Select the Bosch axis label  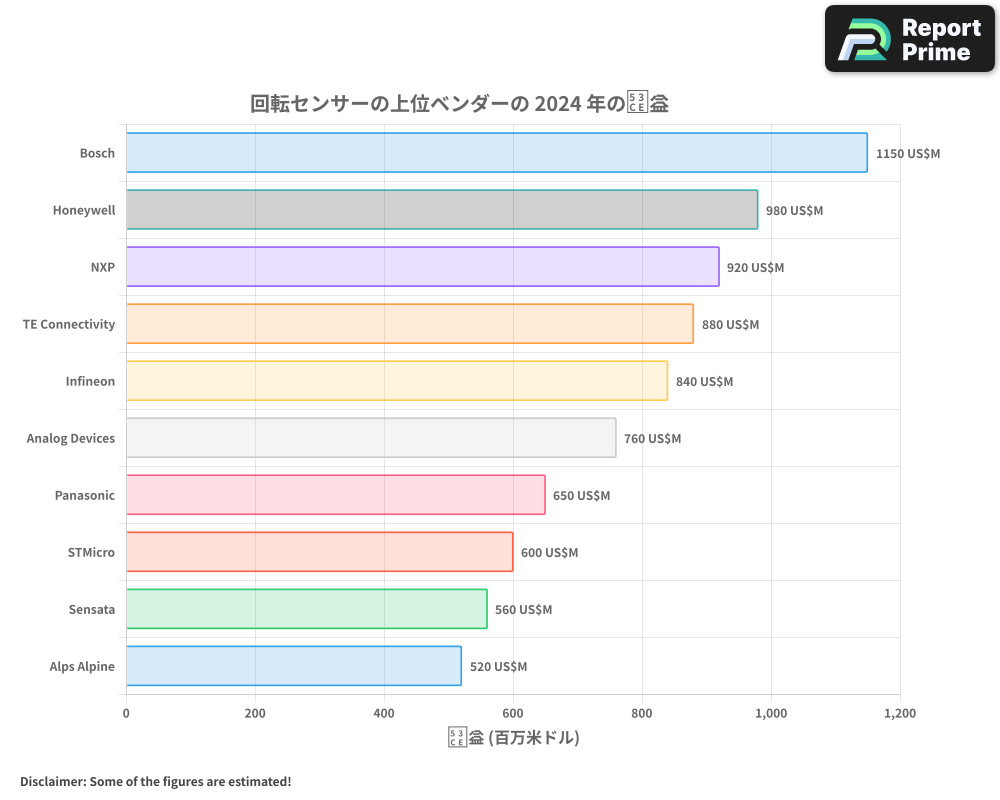click(x=97, y=152)
